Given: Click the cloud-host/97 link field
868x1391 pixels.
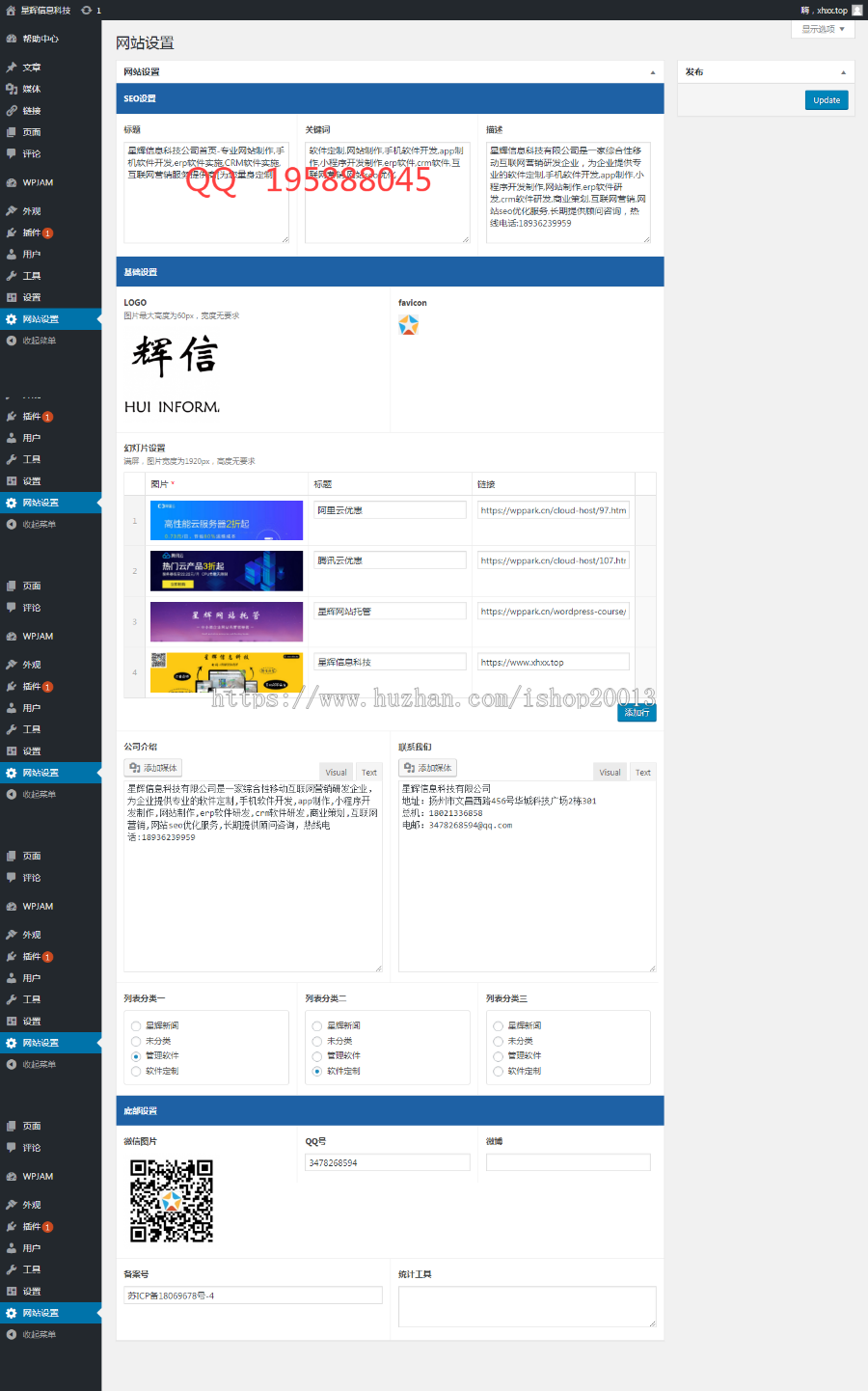Looking at the screenshot, I should [x=554, y=510].
